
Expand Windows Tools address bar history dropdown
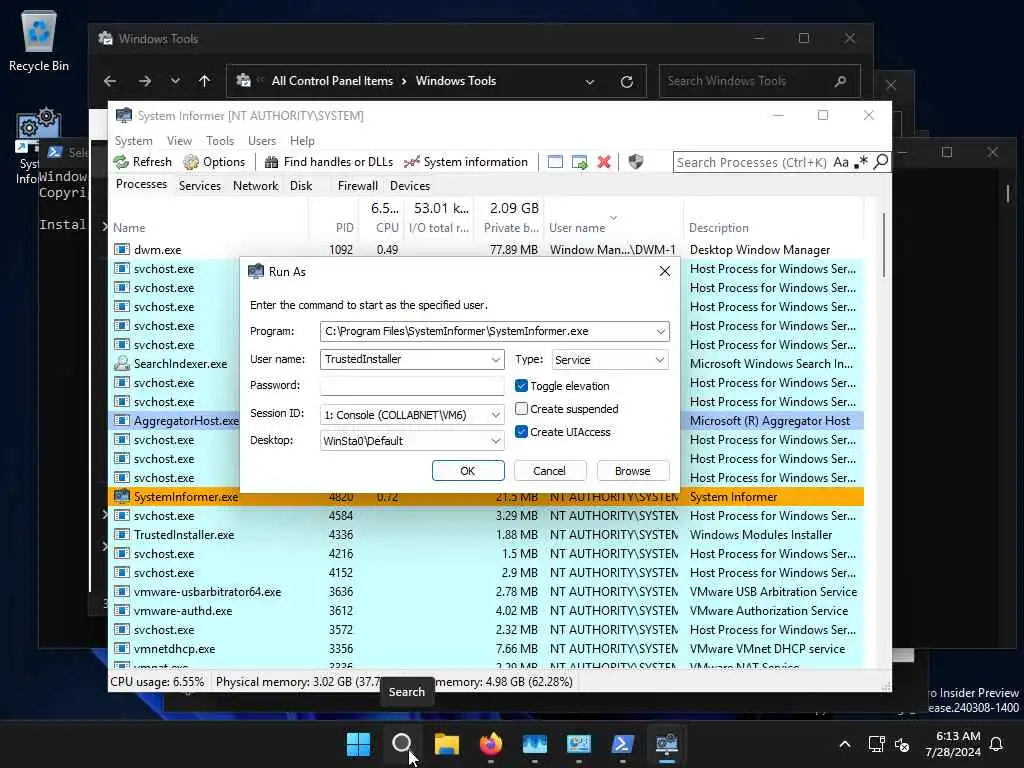coord(590,82)
